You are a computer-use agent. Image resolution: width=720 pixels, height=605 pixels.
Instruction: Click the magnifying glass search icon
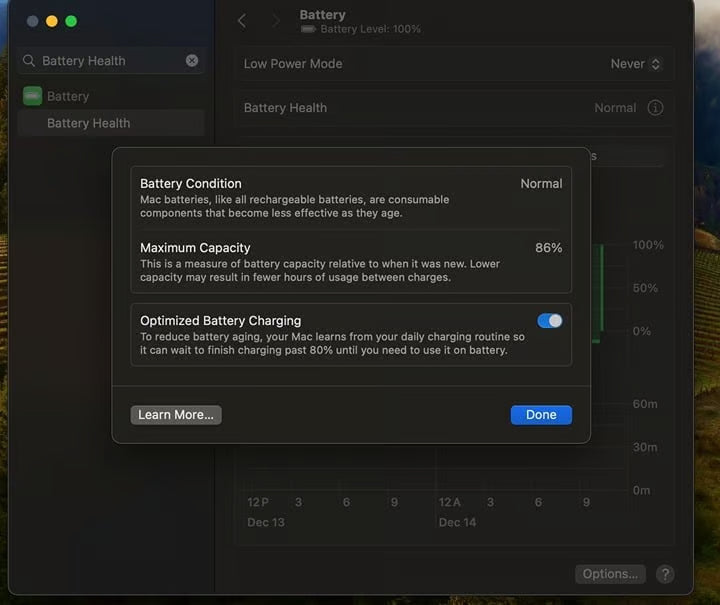(29, 61)
